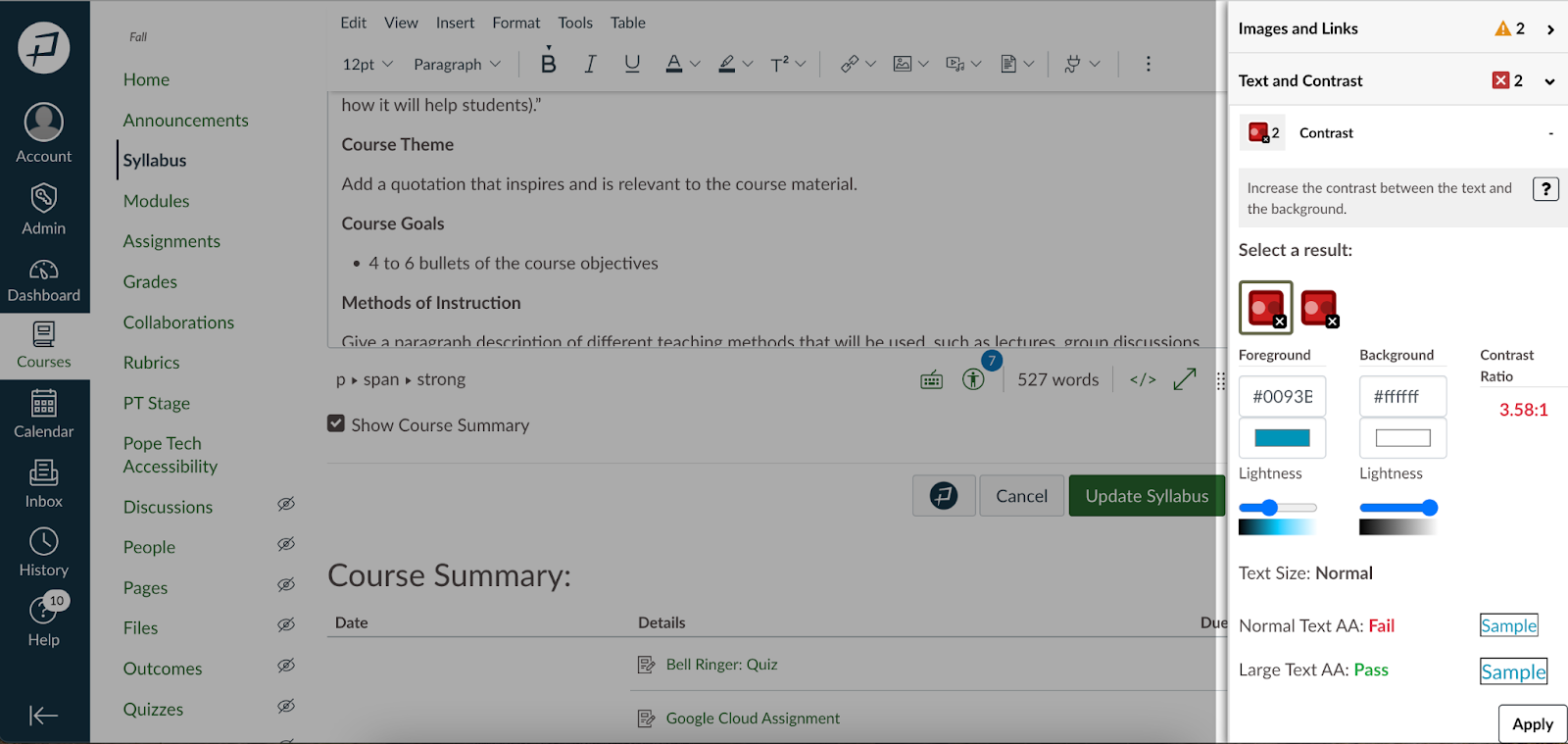Open the highlight color dropdown arrow
The width and height of the screenshot is (1568, 744).
click(x=748, y=64)
